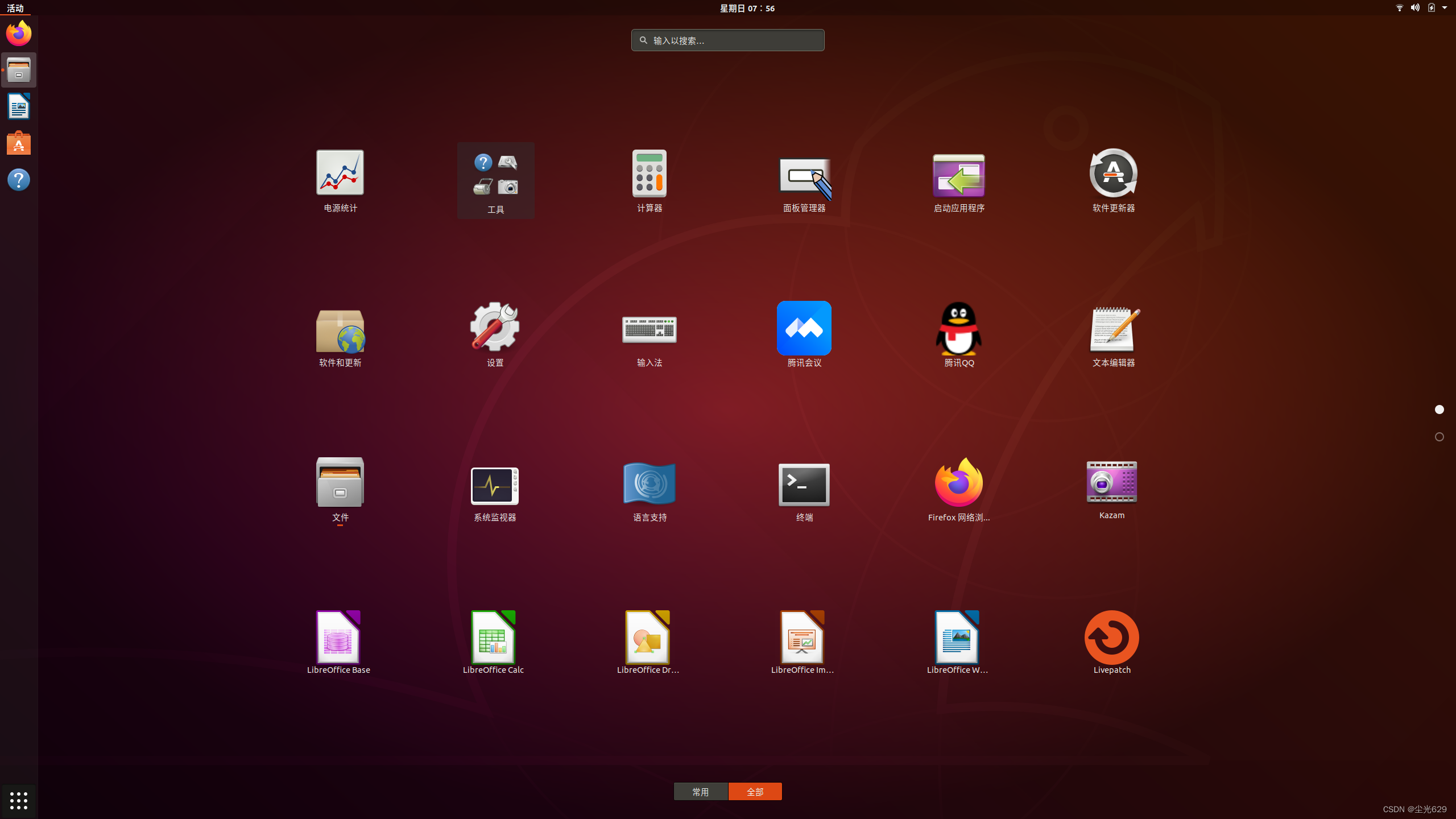This screenshot has width=1456, height=819.
Task: Open Files from the dock
Action: [19, 70]
